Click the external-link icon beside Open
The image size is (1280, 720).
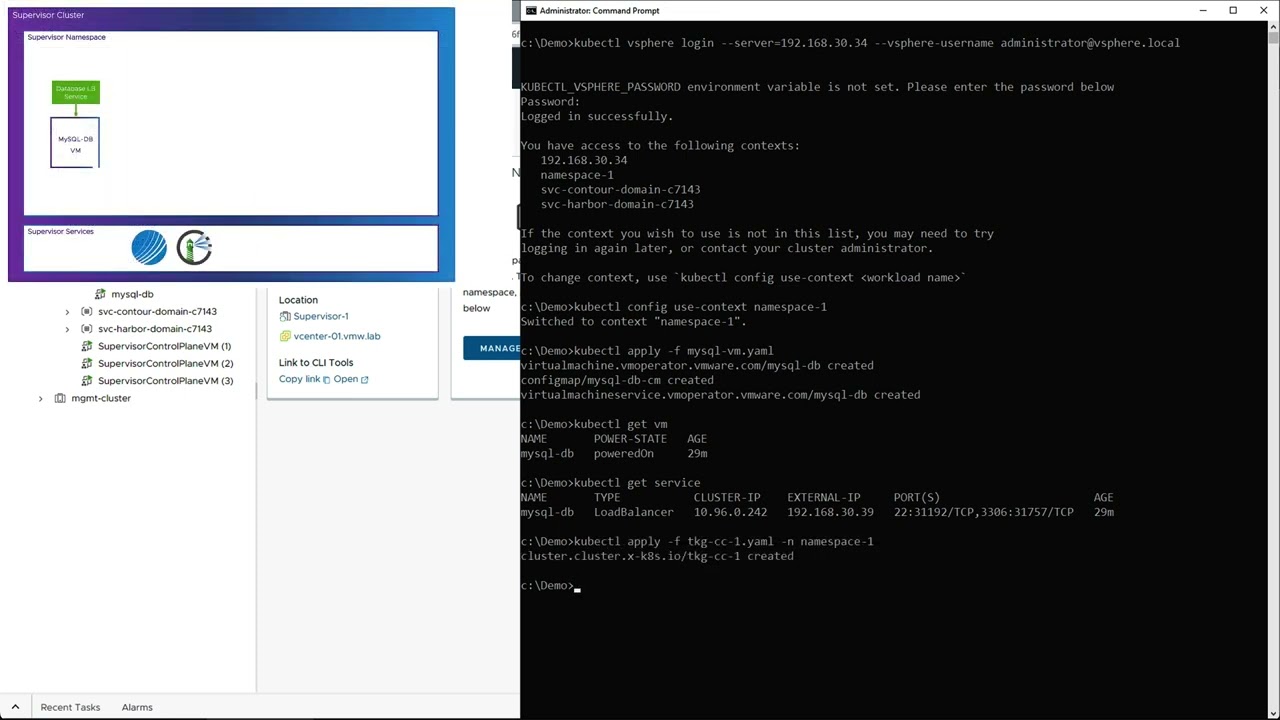(364, 380)
